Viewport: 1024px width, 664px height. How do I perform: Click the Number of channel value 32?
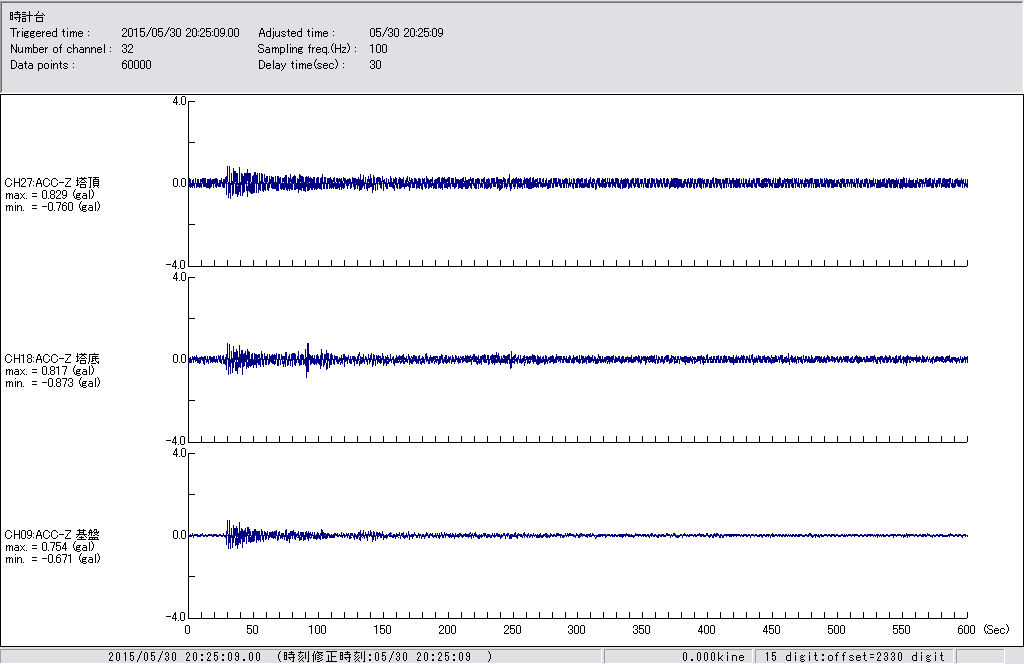point(127,49)
